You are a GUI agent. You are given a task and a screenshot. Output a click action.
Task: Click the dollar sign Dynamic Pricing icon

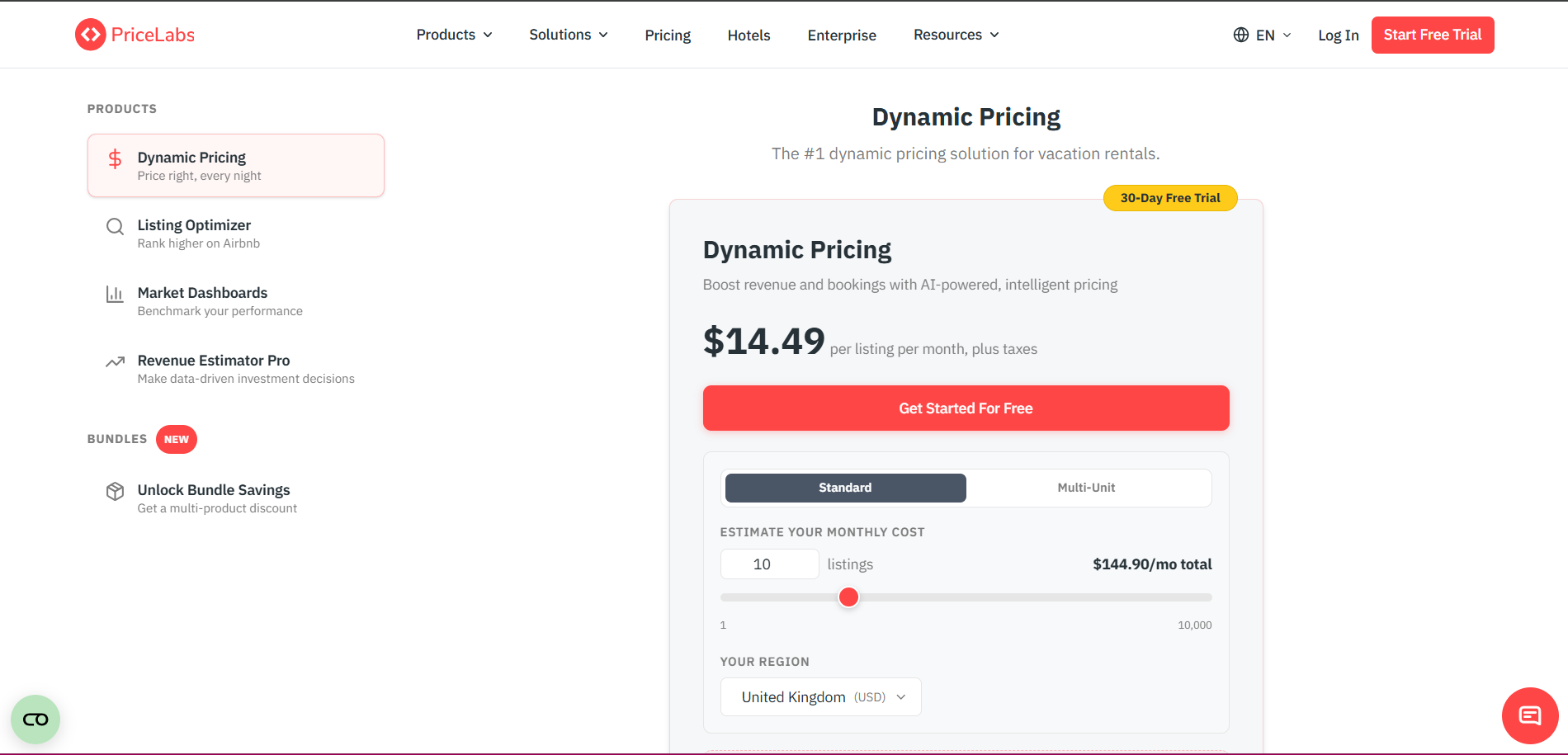(x=116, y=159)
